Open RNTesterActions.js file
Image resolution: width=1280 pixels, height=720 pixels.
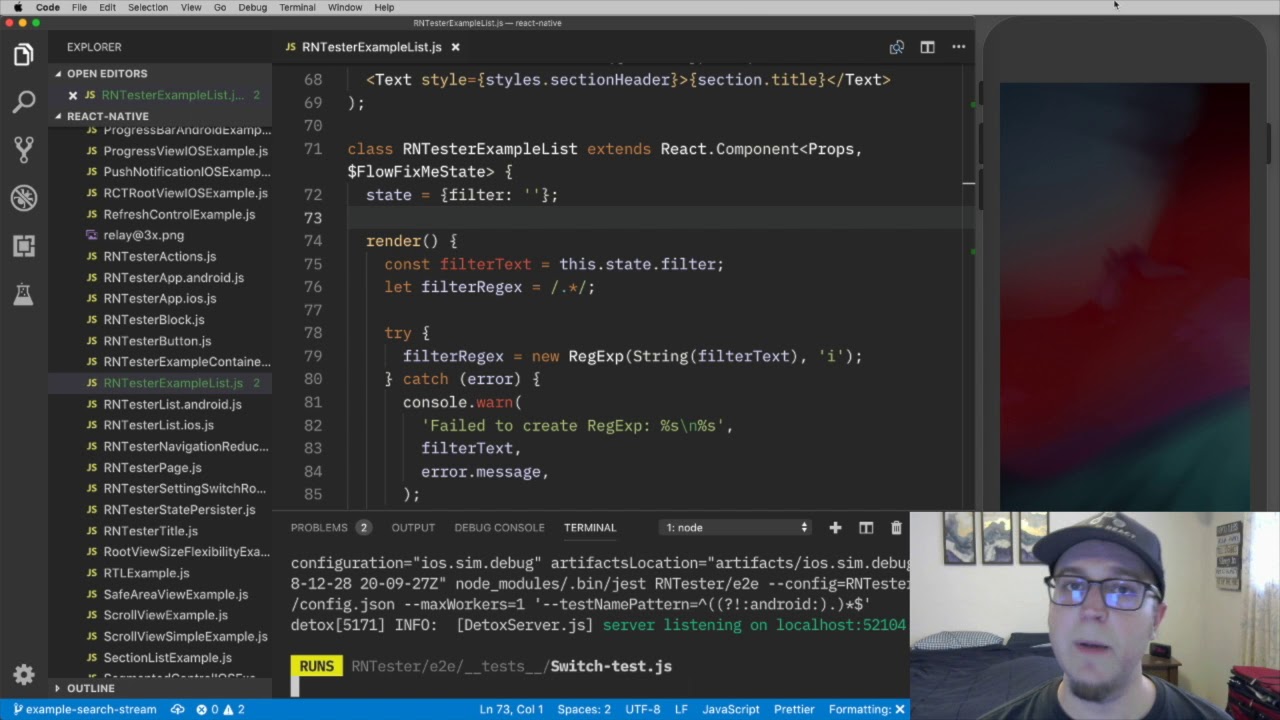(159, 256)
